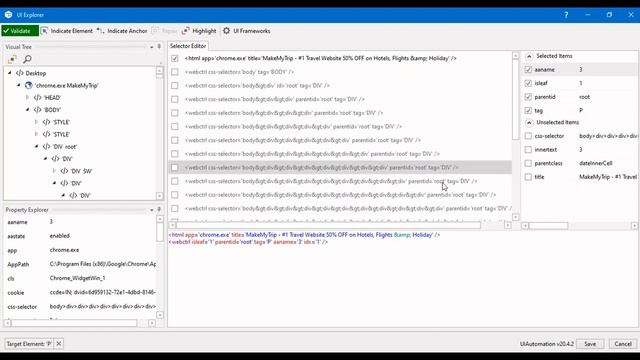Collapse the Unselected Items section

tap(529, 122)
